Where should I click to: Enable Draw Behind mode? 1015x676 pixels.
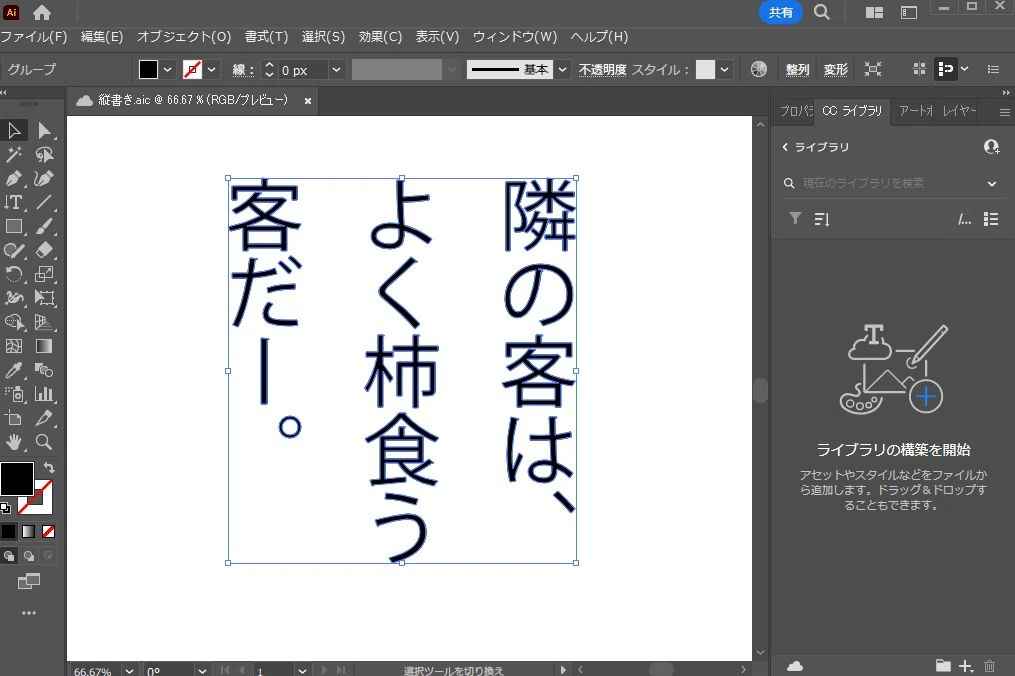29,556
